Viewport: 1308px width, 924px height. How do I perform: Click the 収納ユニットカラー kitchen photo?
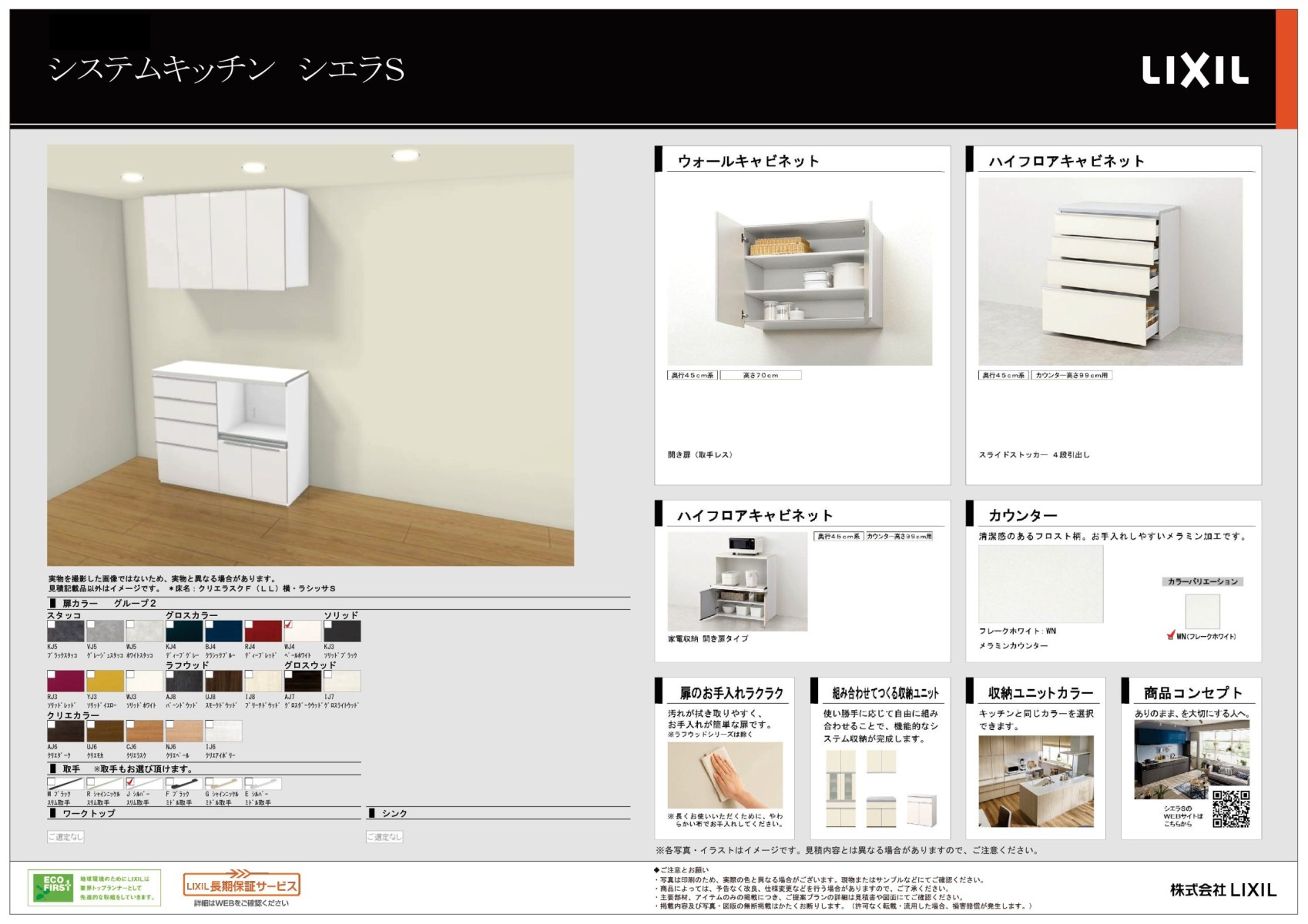click(x=1036, y=781)
